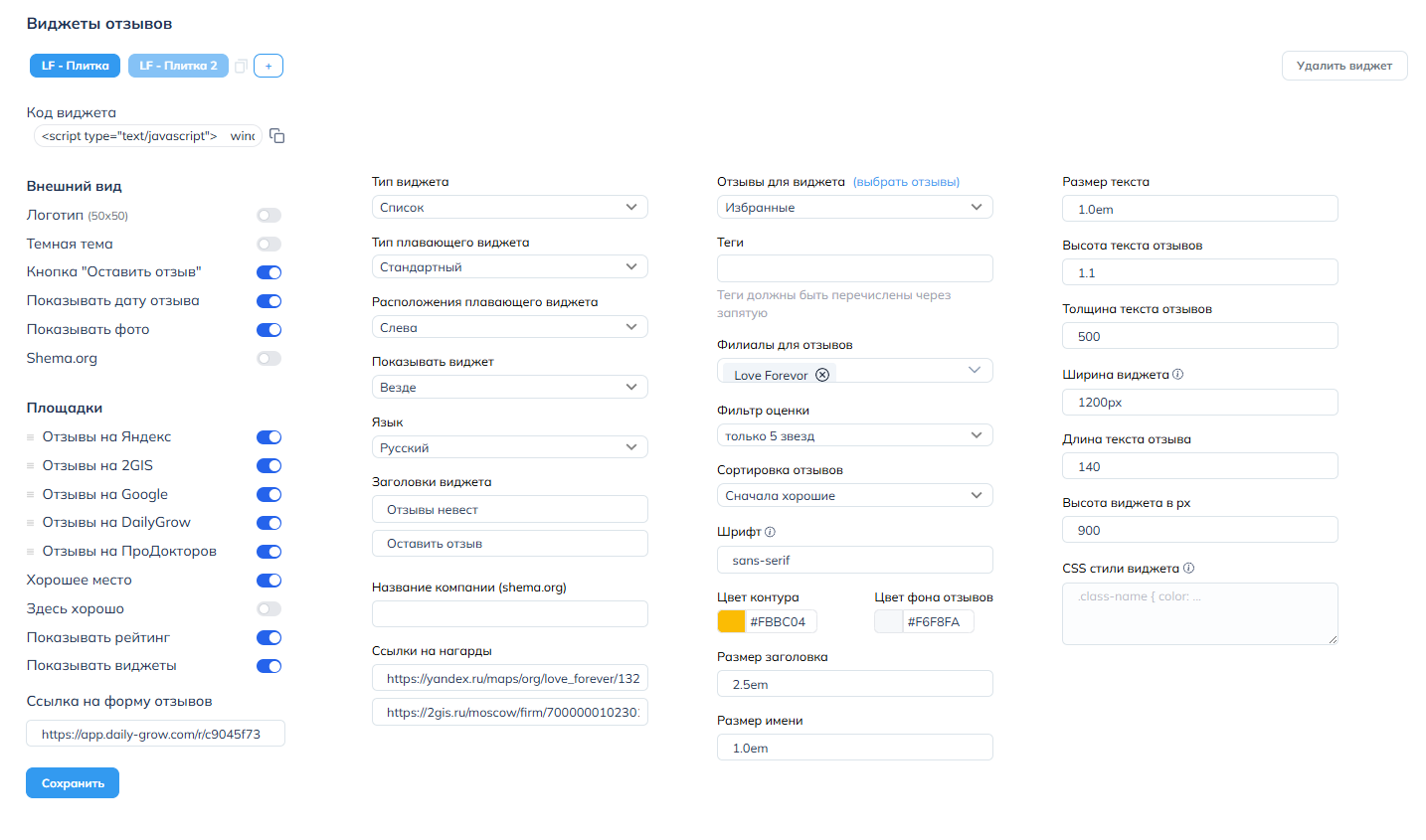Screen dimensions: 1426x840
Task: Open the Тип виджета dropdown
Action: click(x=509, y=207)
